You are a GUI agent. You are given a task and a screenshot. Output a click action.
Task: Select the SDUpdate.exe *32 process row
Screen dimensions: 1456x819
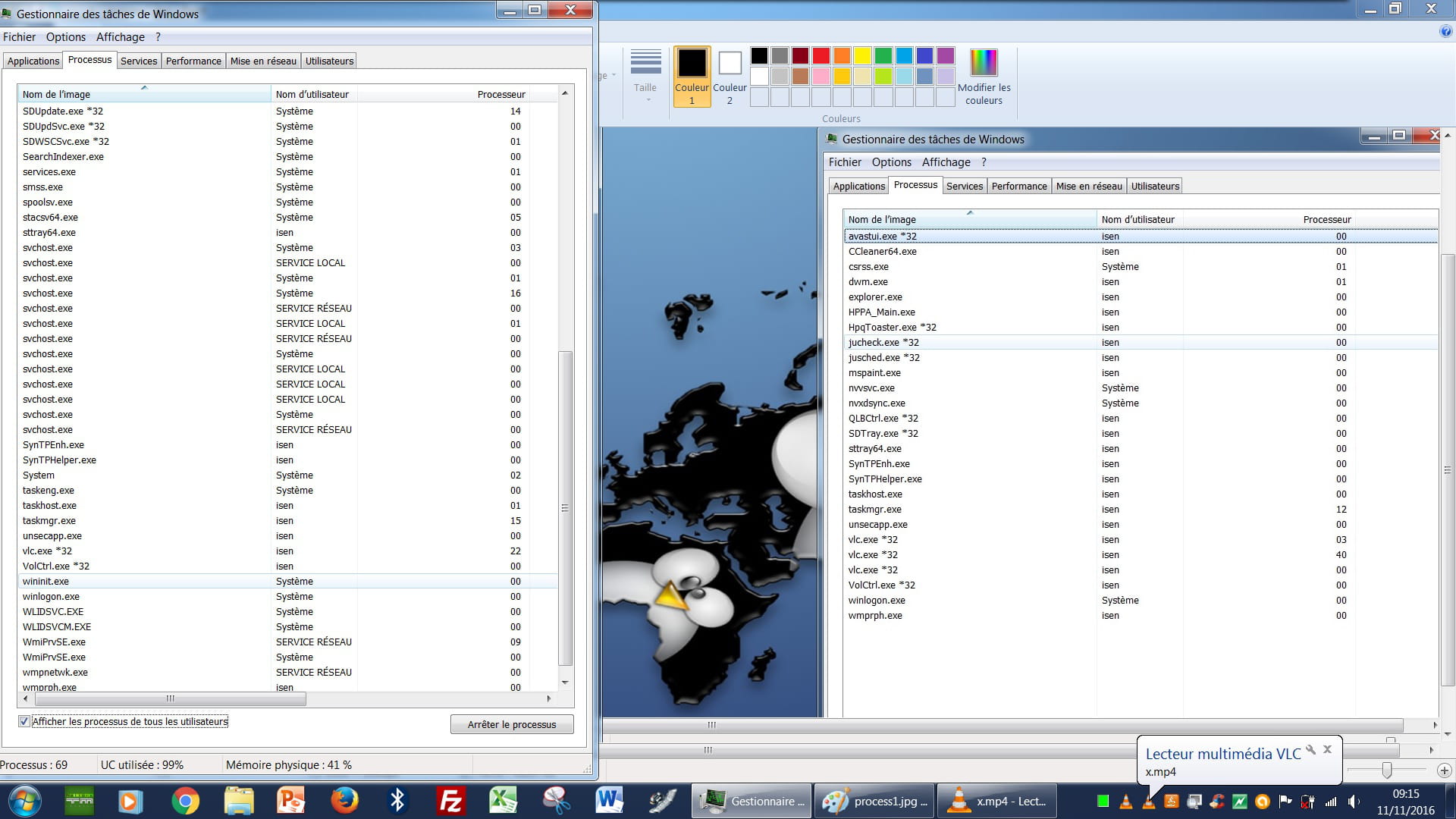(x=288, y=111)
